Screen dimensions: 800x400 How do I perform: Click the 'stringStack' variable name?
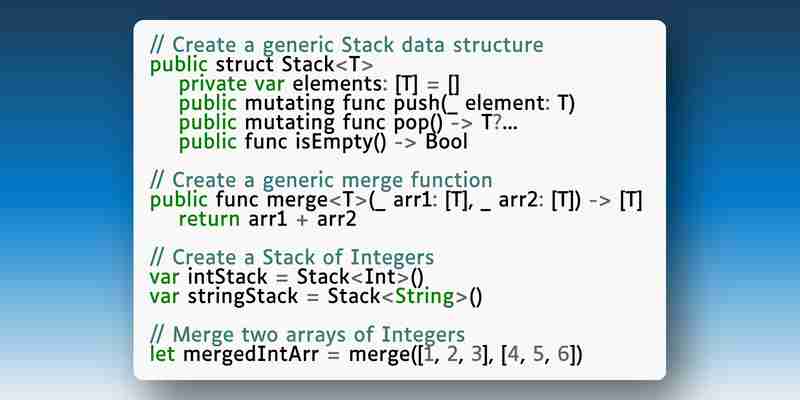click(x=243, y=296)
